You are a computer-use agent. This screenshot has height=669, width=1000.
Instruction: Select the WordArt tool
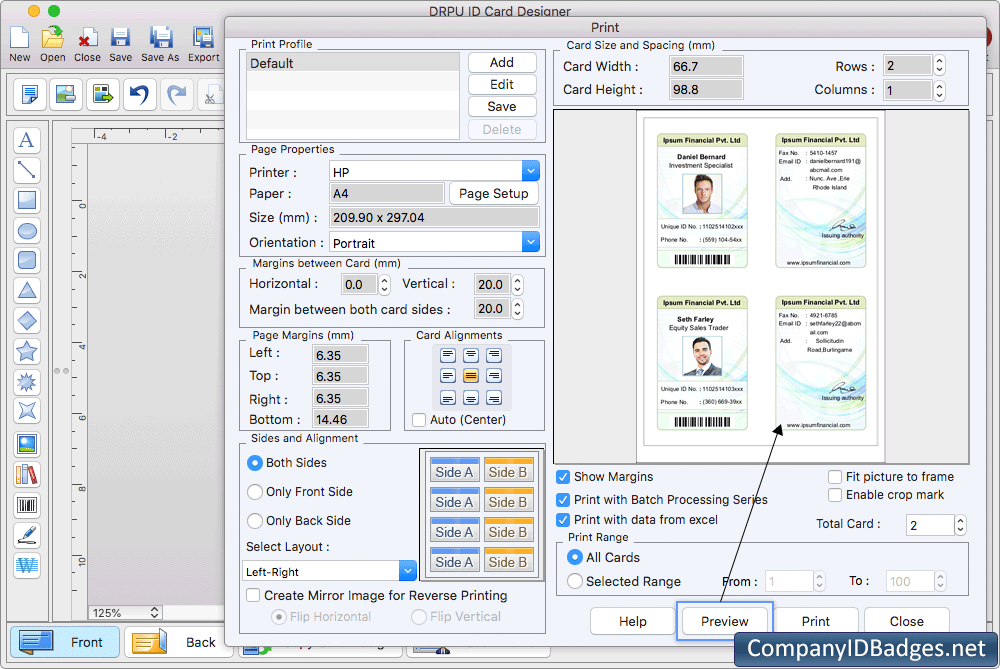[27, 565]
